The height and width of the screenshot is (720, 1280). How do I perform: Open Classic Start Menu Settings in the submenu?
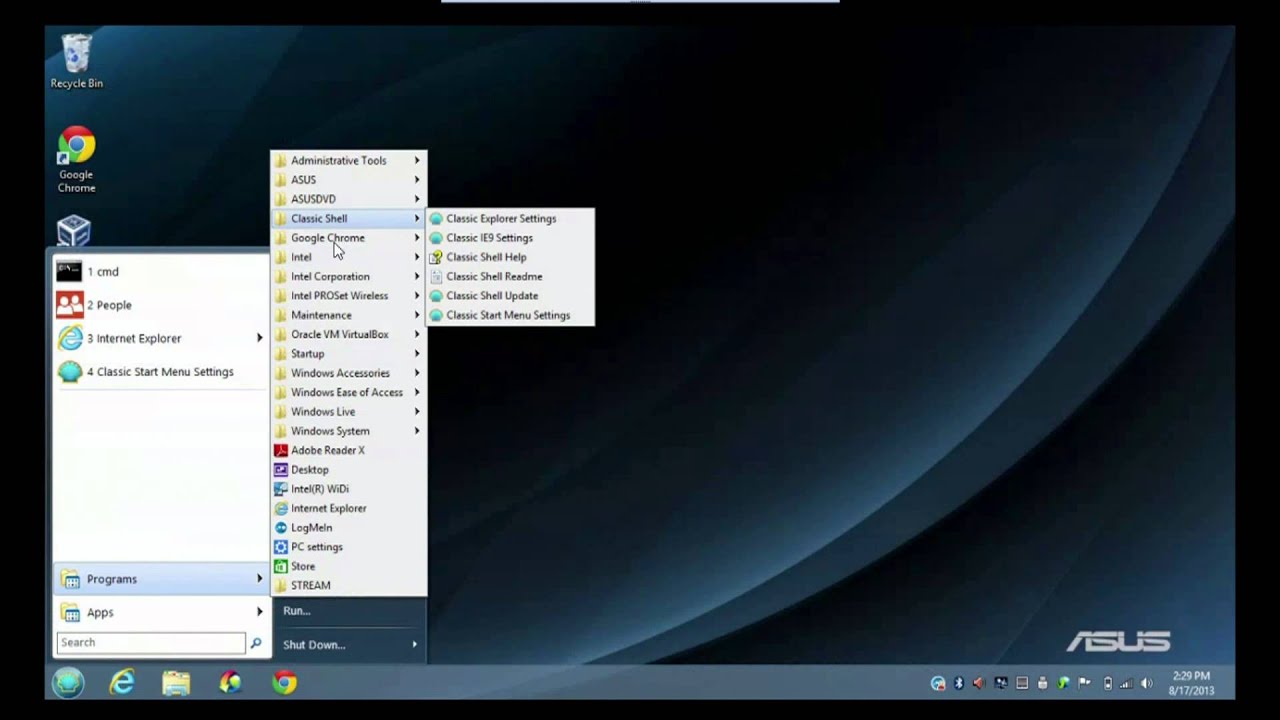pyautogui.click(x=510, y=315)
